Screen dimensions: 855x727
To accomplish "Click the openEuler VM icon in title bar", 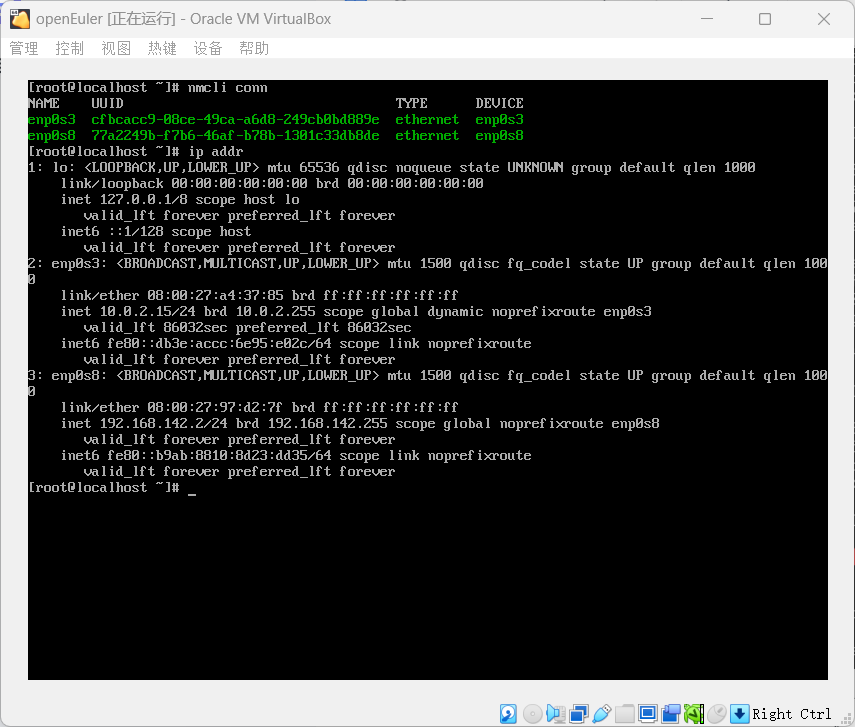I will coord(18,18).
